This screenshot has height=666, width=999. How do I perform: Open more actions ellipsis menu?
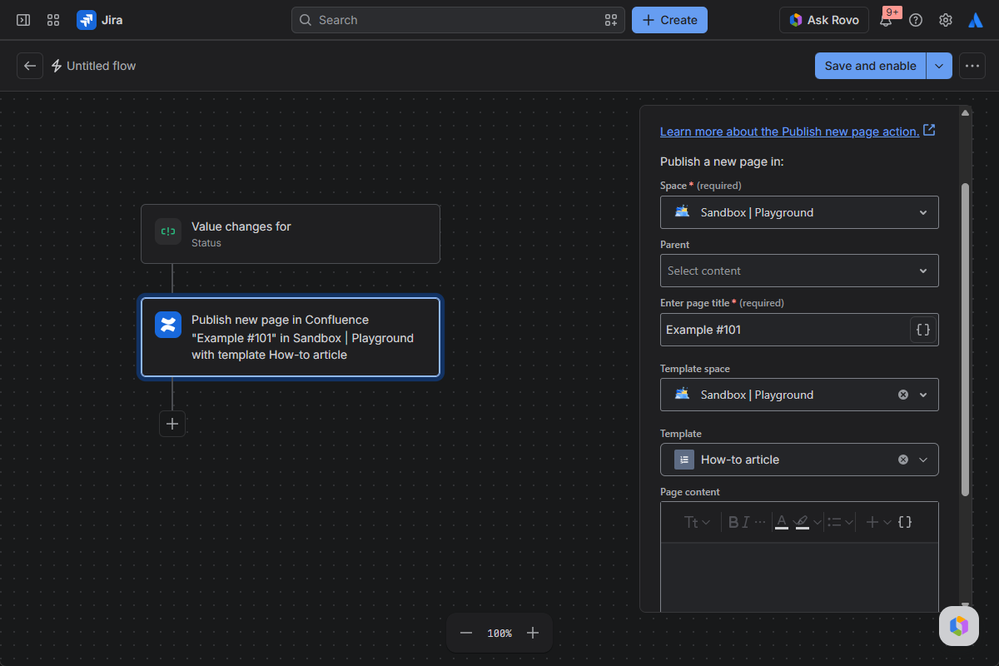(x=972, y=66)
